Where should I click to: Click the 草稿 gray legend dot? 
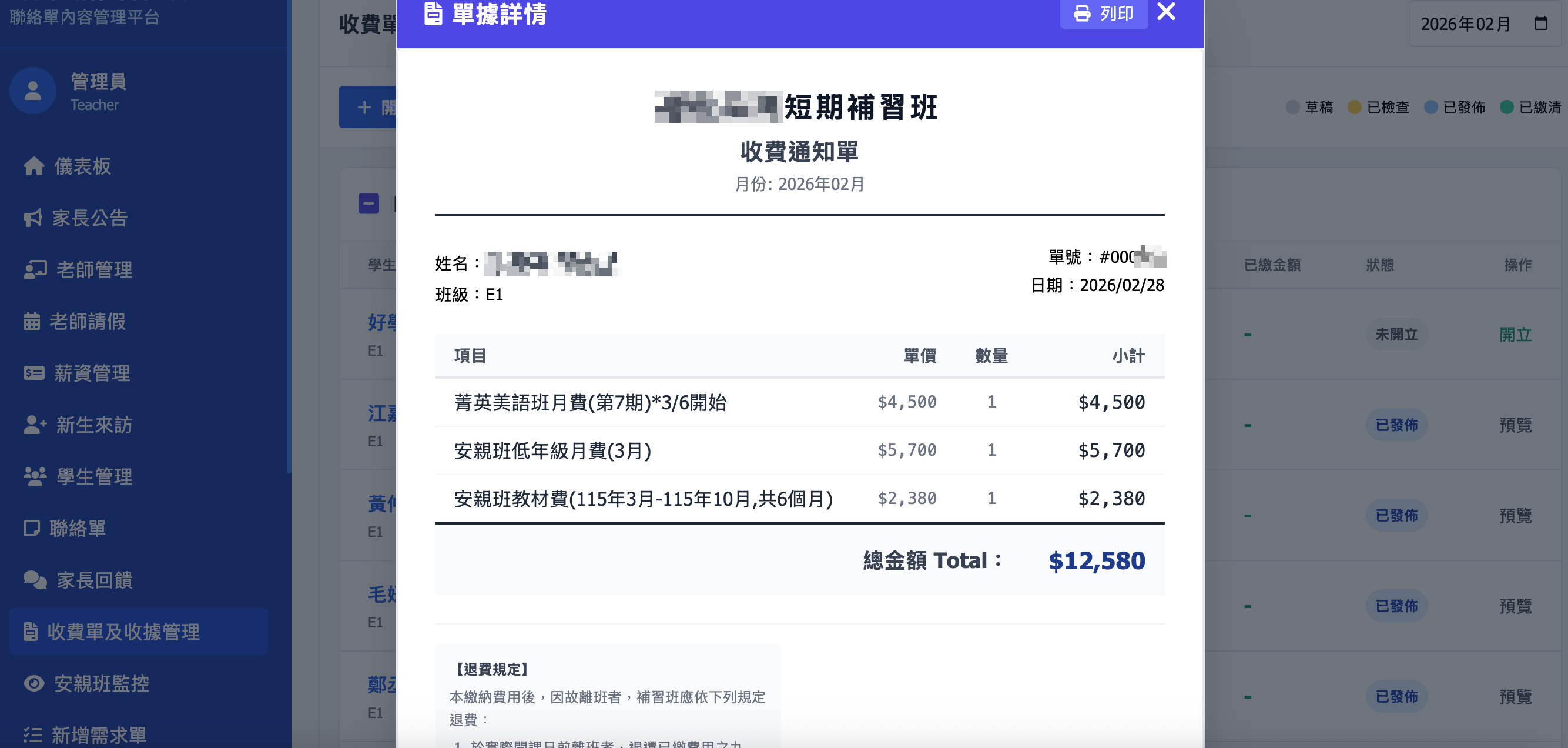pos(1292,107)
